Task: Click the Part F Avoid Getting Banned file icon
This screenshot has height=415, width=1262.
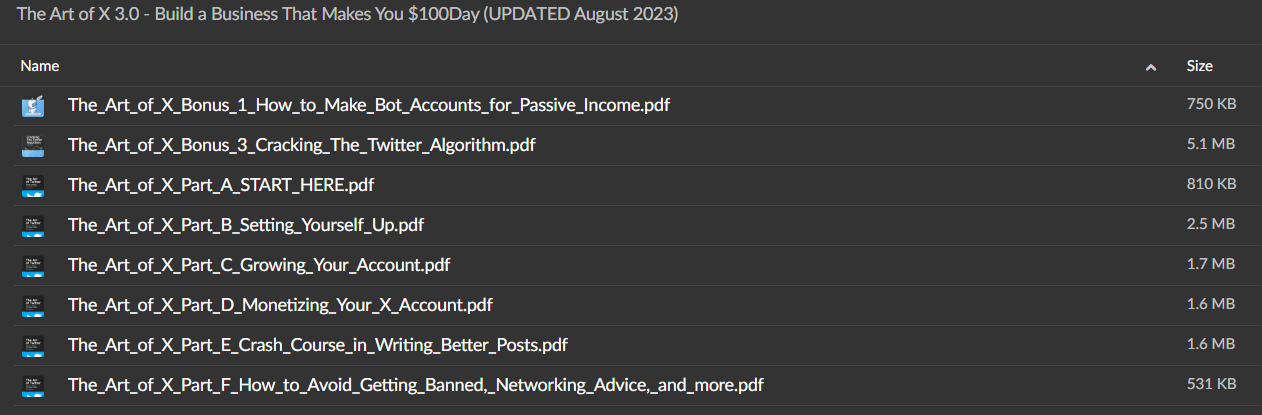Action: pos(33,385)
